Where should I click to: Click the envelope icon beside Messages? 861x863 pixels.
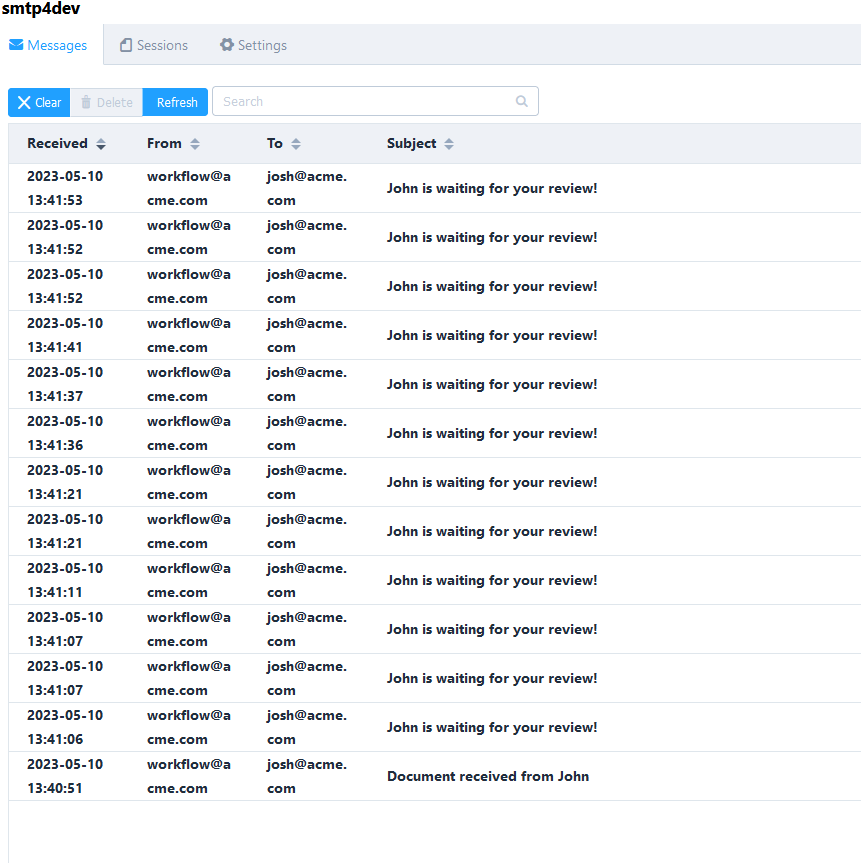pyautogui.click(x=16, y=45)
